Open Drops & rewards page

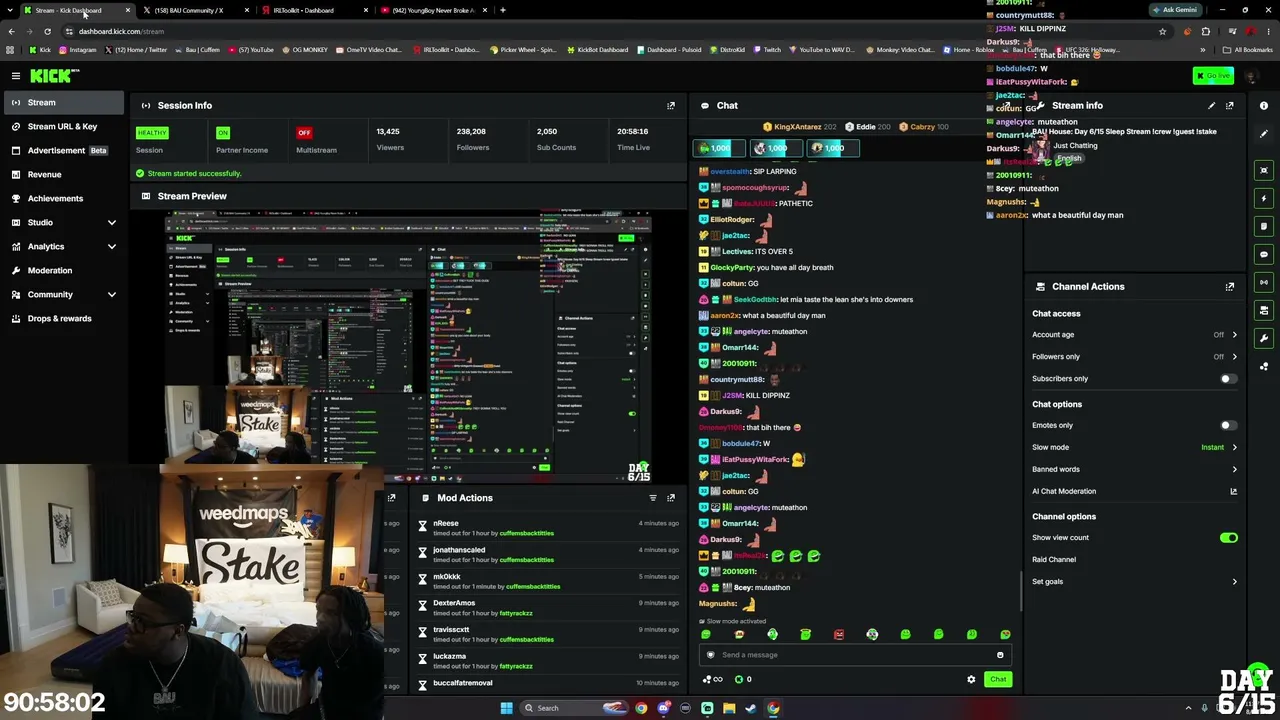pos(64,318)
